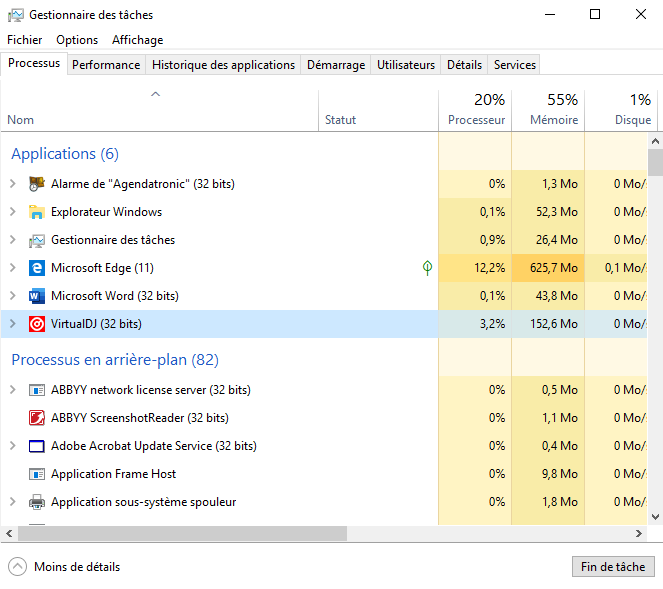Sort by Processeur column header

coord(475,111)
